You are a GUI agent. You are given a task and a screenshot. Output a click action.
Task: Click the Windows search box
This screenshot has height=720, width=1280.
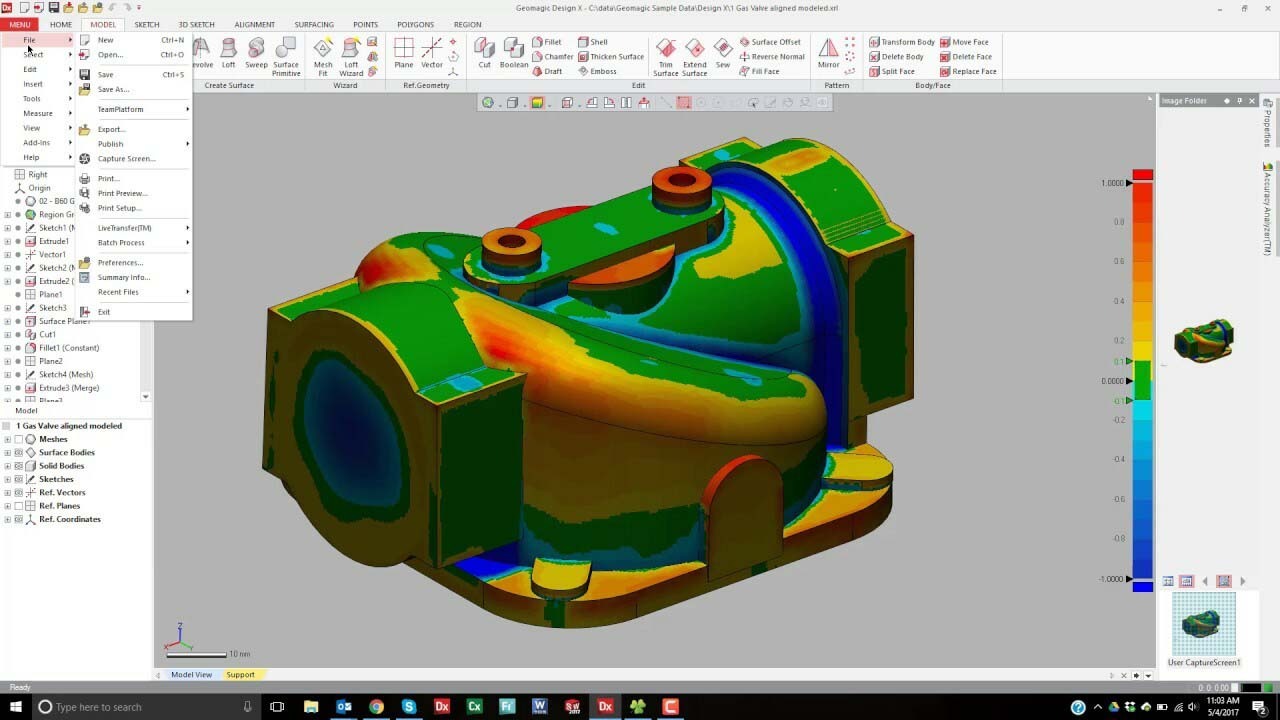145,707
